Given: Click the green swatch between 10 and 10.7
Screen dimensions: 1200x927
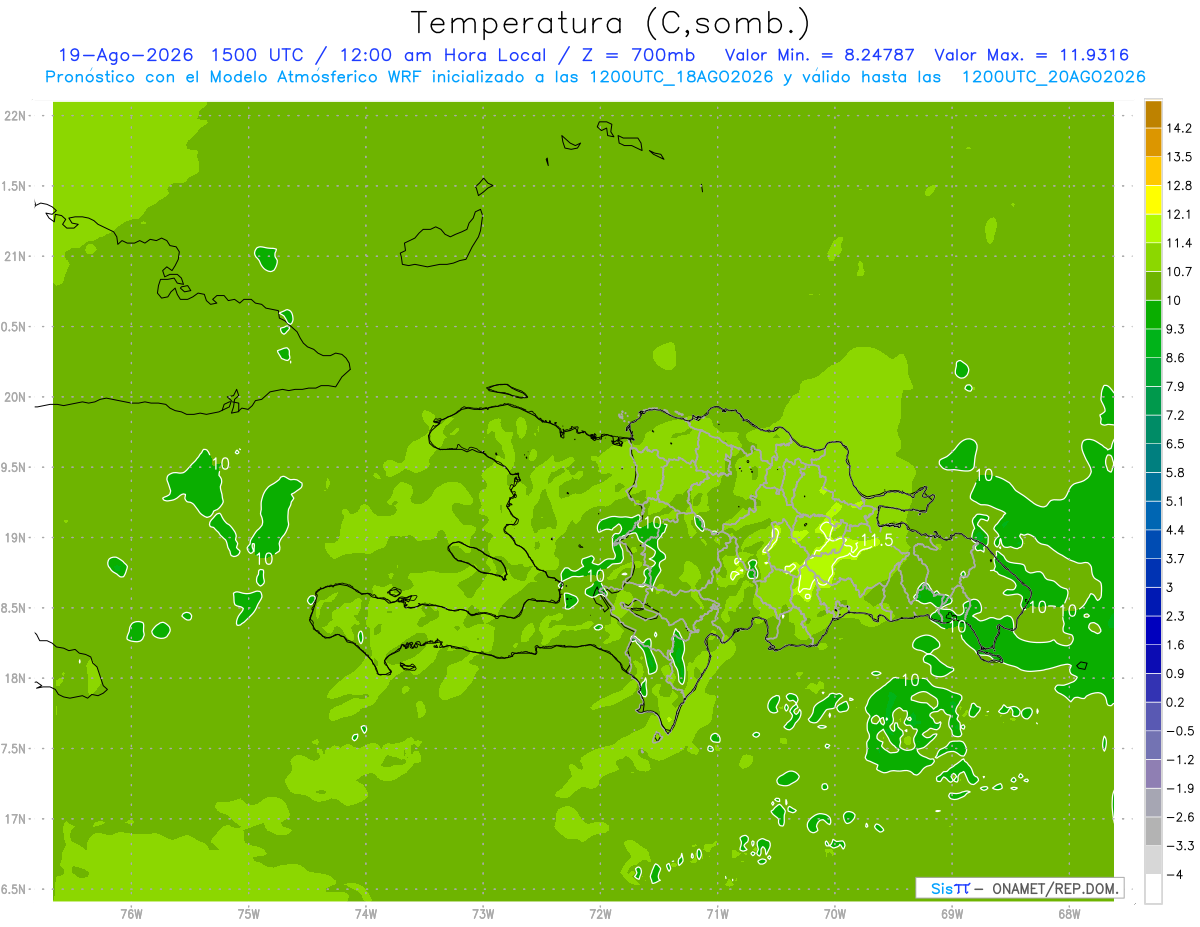Looking at the screenshot, I should pos(1153,286).
